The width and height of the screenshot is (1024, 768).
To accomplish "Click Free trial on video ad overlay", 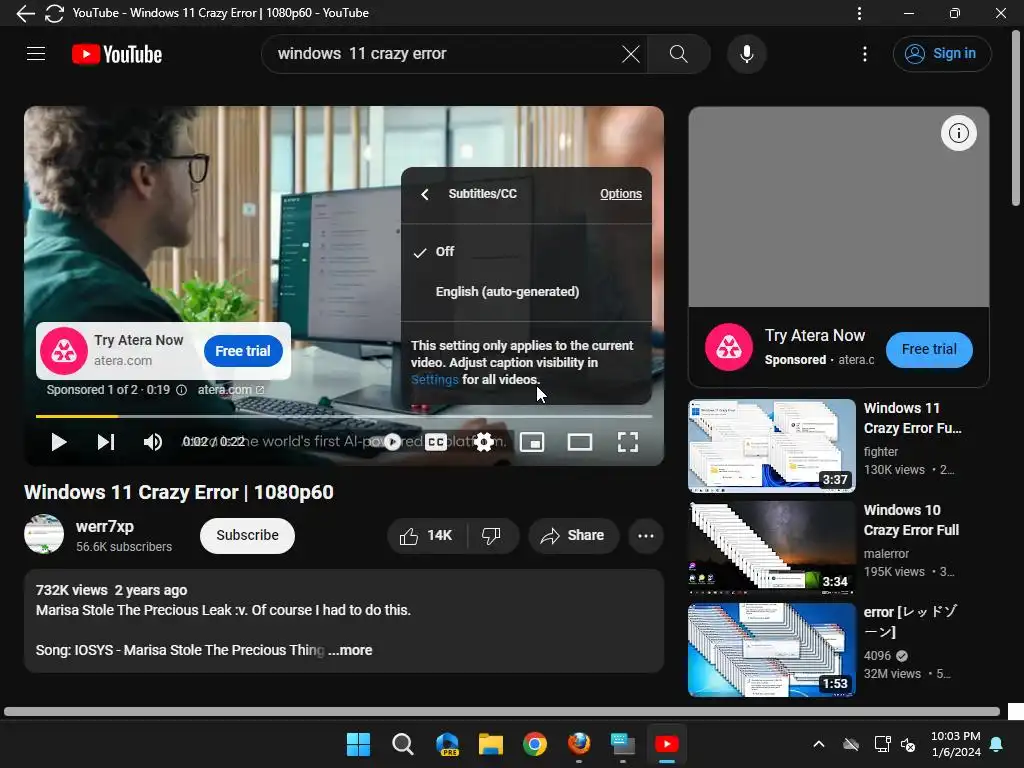I will (x=243, y=351).
